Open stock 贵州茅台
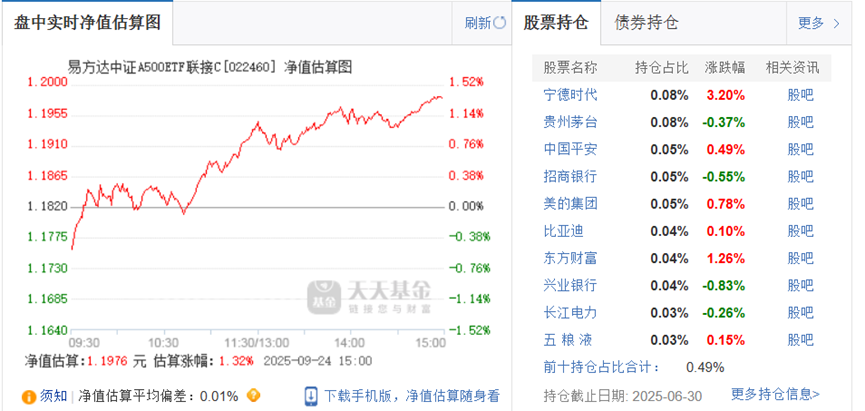 point(570,122)
